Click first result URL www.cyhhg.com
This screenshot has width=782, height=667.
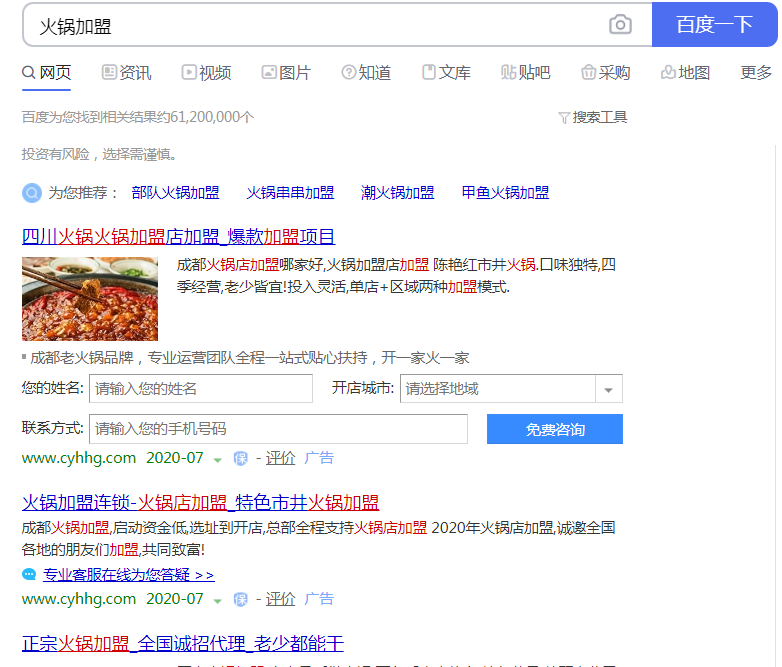tap(79, 458)
